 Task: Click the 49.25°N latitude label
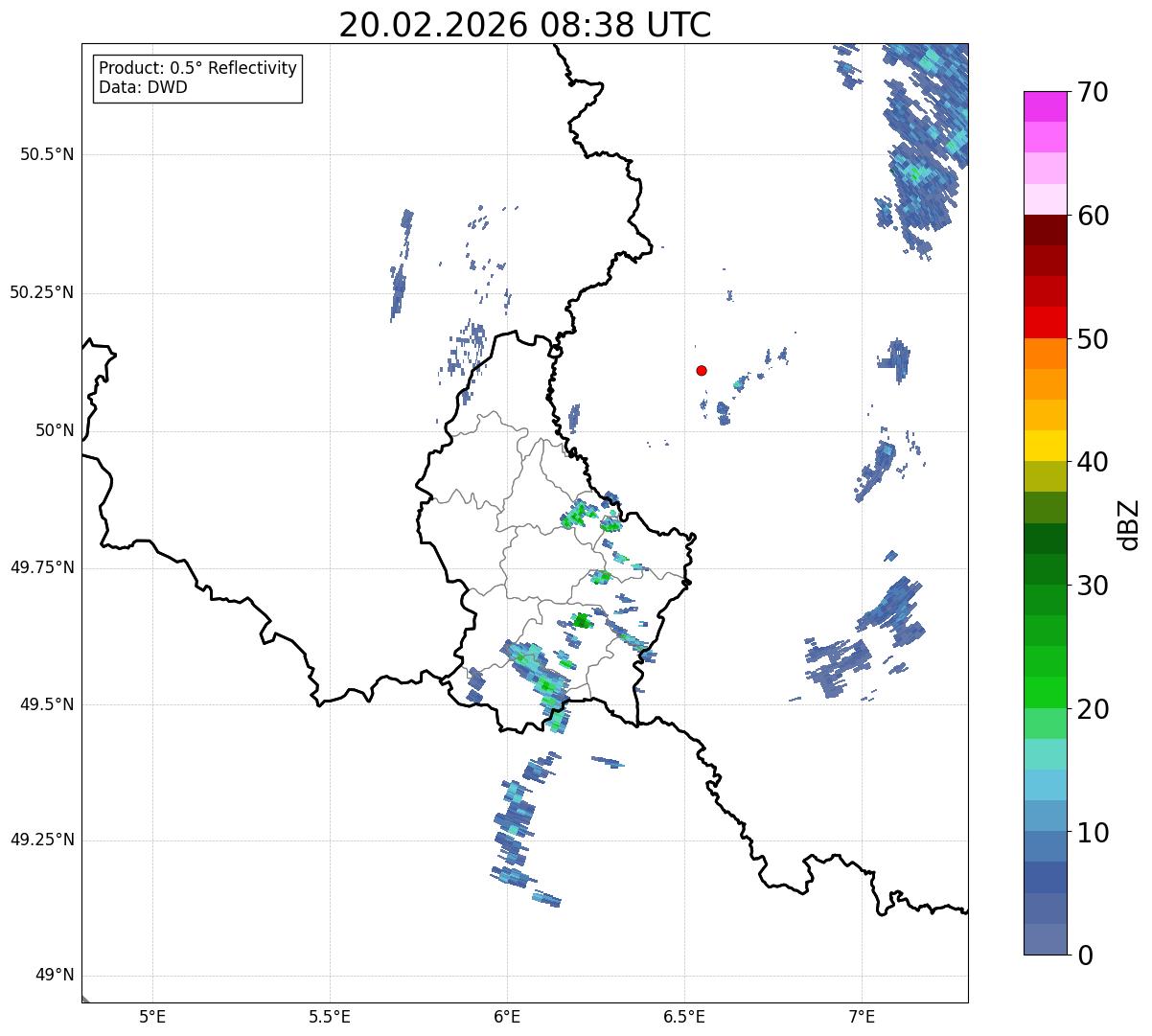click(42, 840)
